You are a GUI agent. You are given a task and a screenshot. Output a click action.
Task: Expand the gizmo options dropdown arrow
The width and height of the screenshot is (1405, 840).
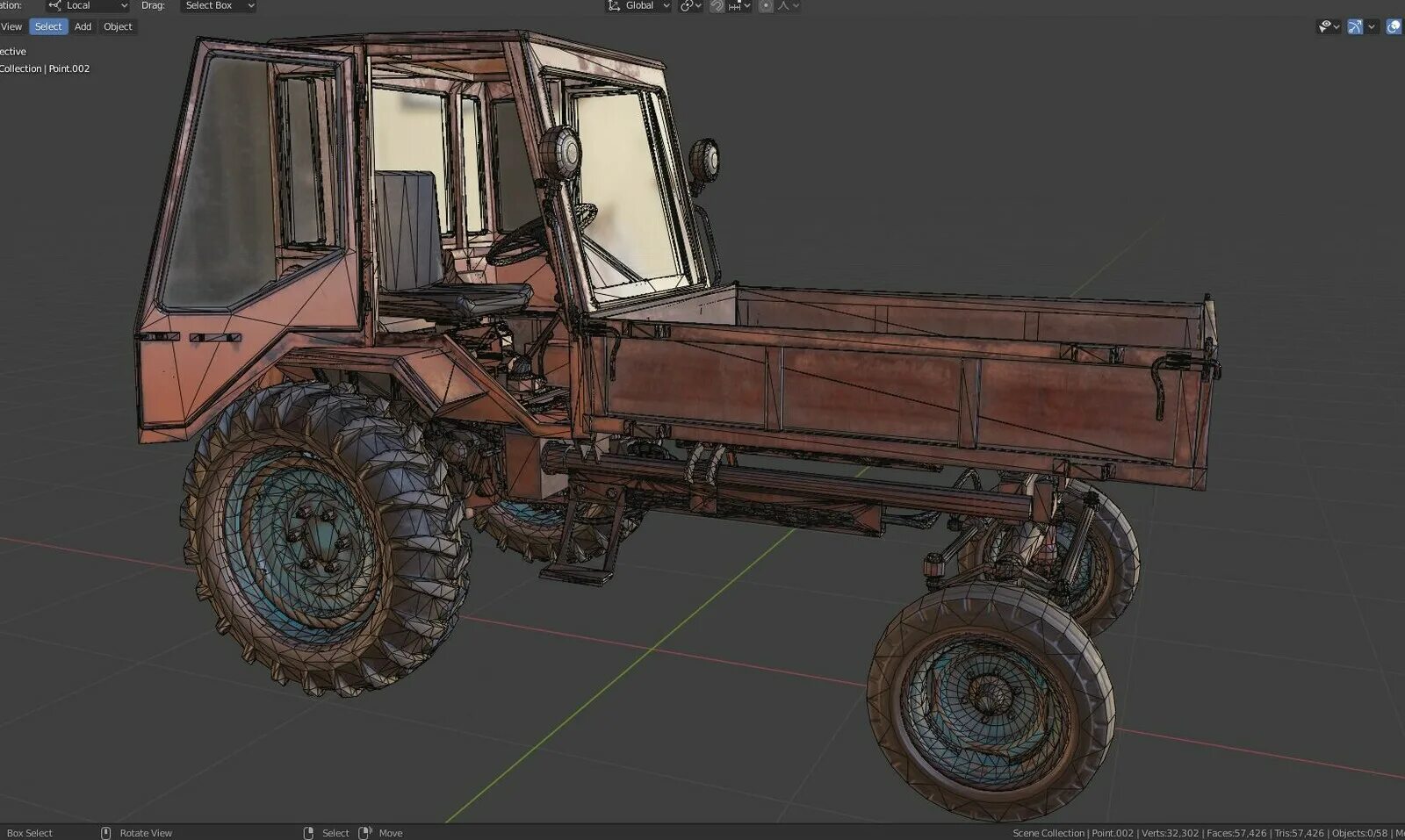[x=1372, y=26]
